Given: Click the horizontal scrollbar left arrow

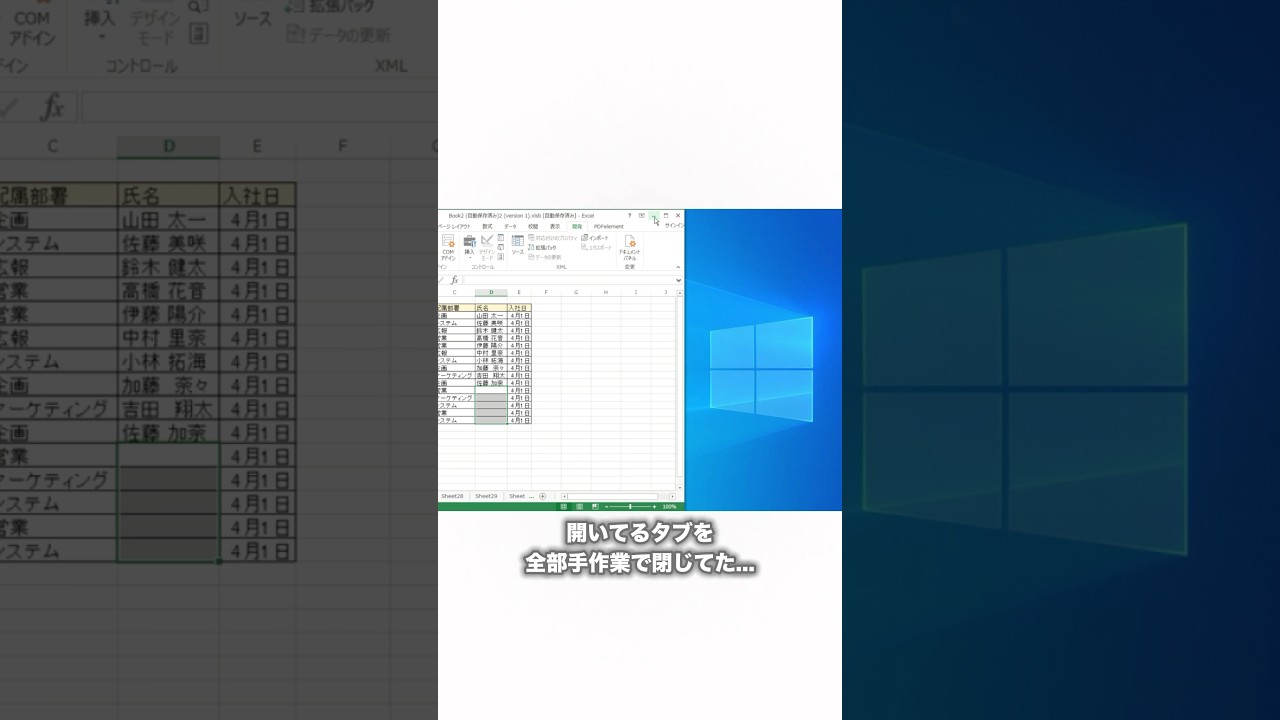Looking at the screenshot, I should point(565,496).
